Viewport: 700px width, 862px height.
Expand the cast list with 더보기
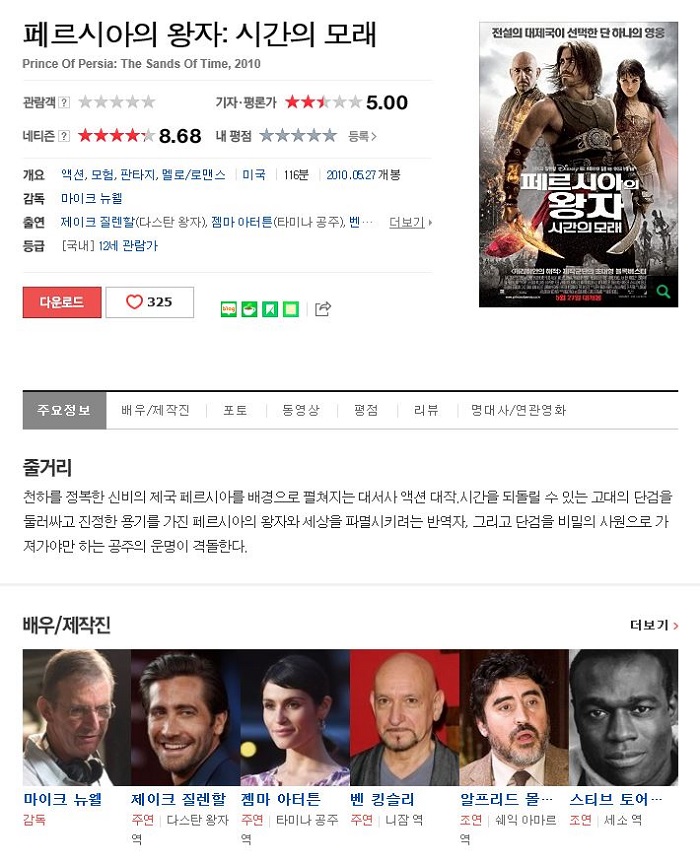[x=410, y=222]
